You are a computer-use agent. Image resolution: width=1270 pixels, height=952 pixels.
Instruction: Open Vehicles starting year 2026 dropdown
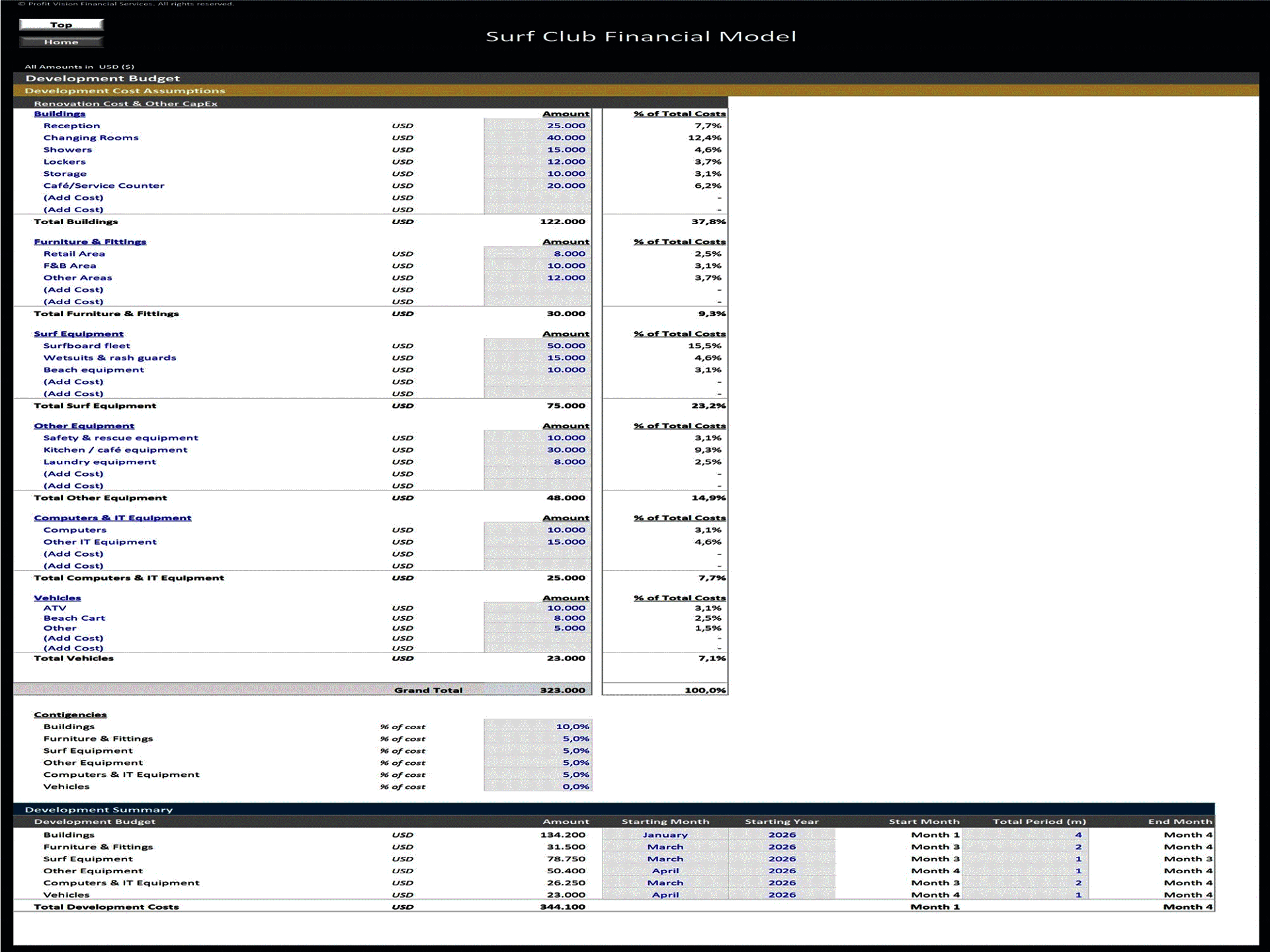(782, 894)
